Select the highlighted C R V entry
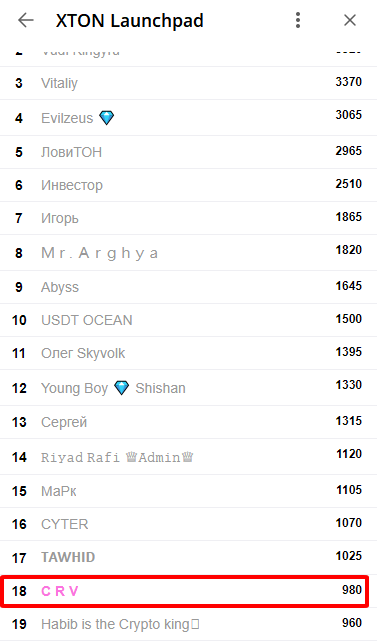 point(185,591)
